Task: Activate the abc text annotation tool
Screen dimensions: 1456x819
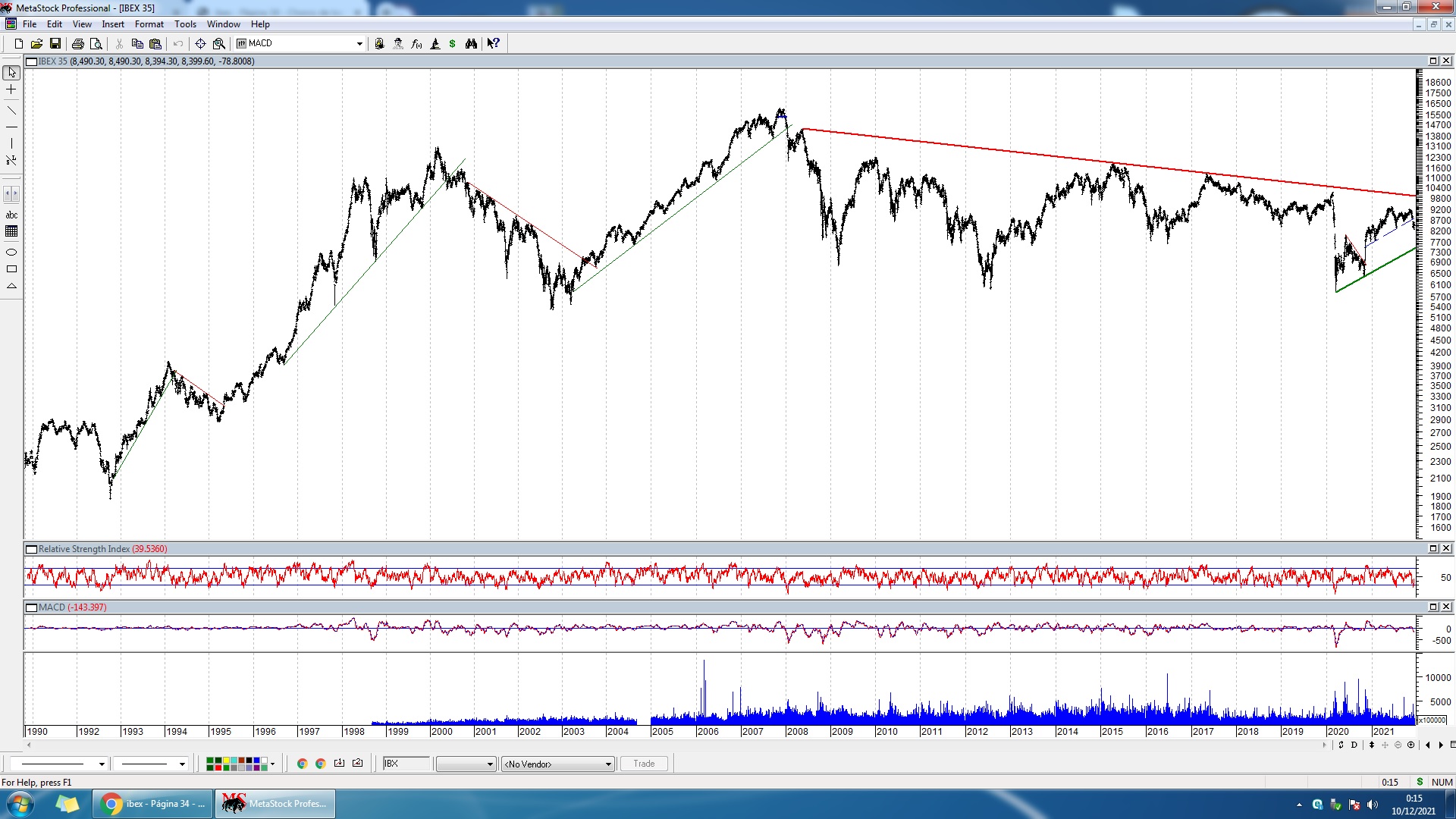Action: click(11, 215)
